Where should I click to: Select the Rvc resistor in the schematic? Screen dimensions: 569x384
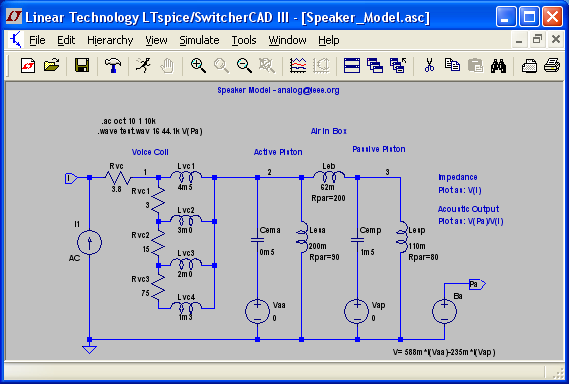click(x=117, y=177)
